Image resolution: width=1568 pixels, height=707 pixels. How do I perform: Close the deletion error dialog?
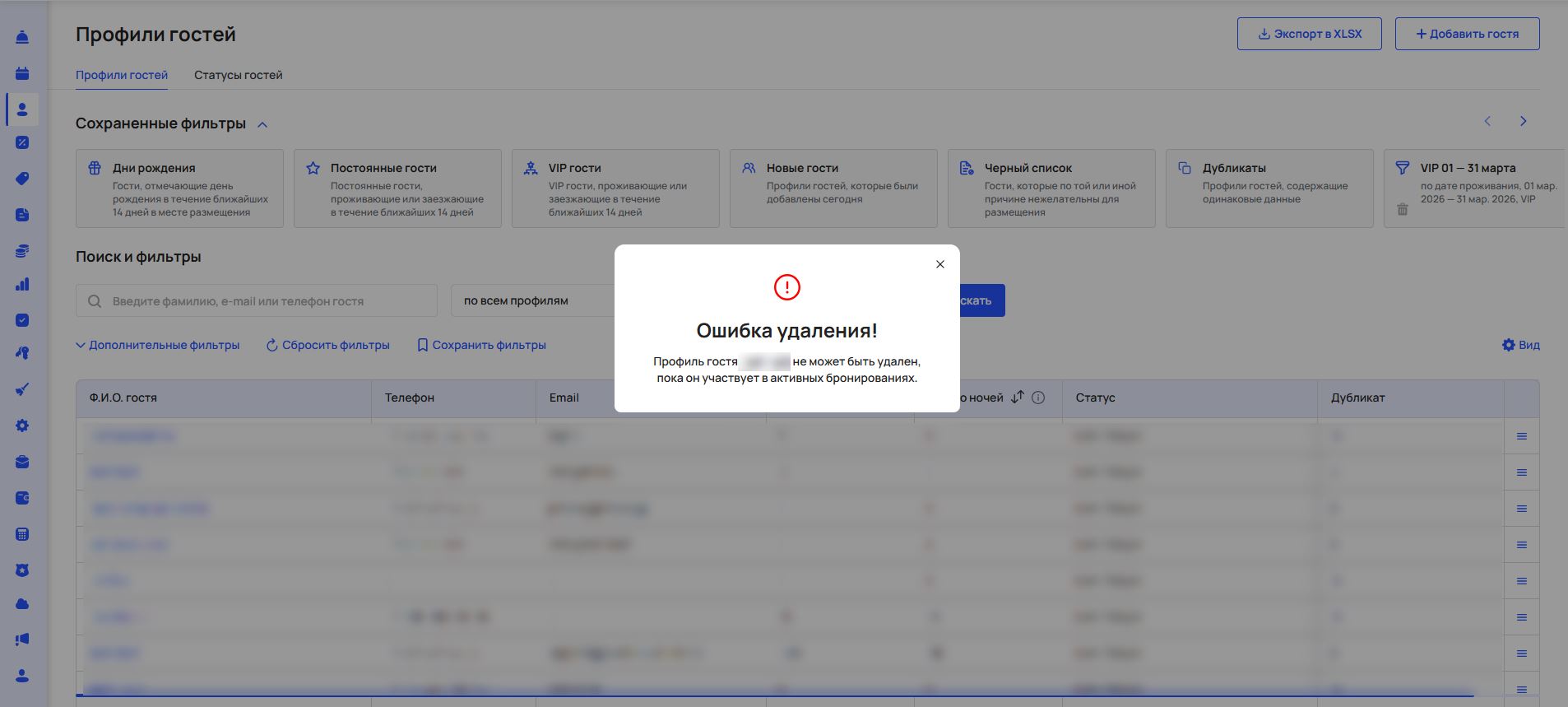click(x=939, y=264)
